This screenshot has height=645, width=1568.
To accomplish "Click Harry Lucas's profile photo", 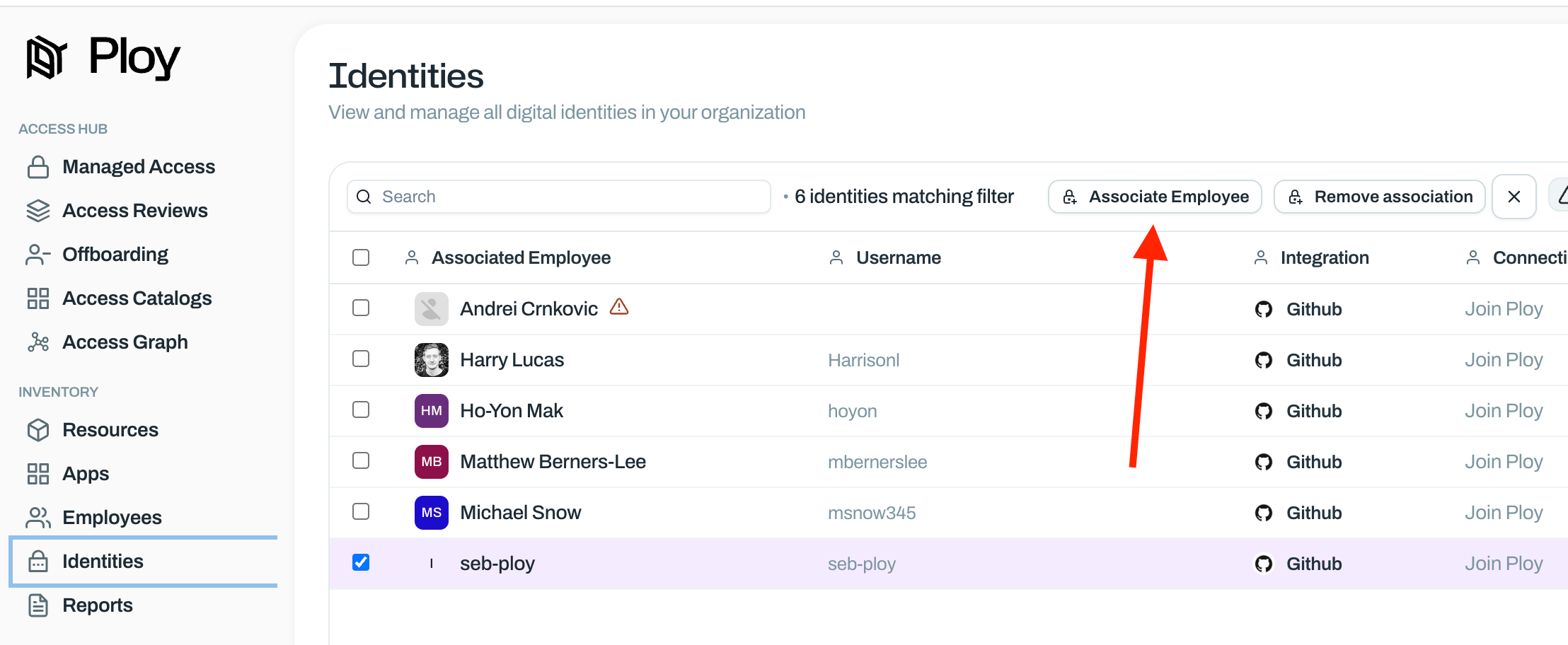I will (x=431, y=360).
